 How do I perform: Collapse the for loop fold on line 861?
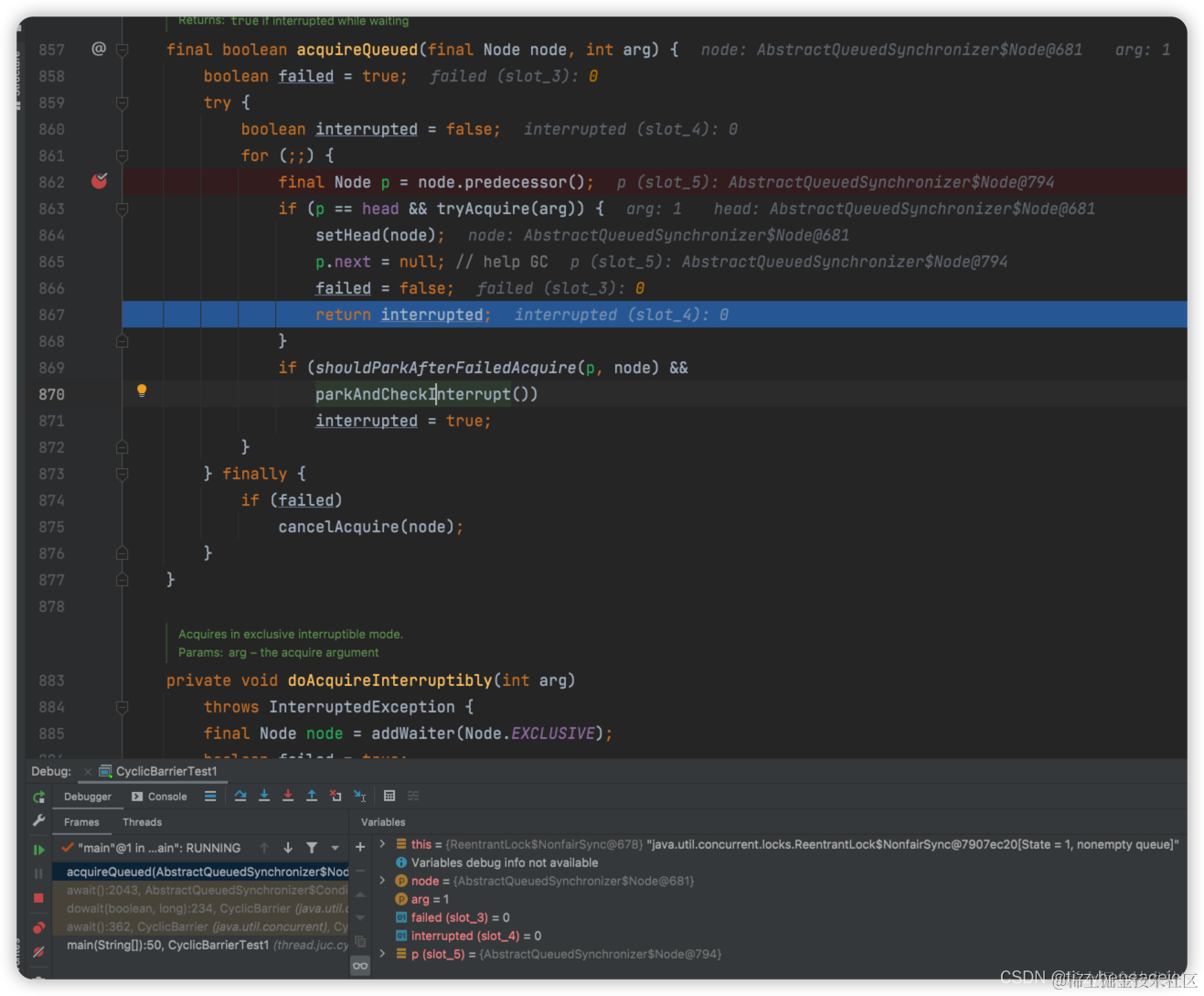(122, 155)
